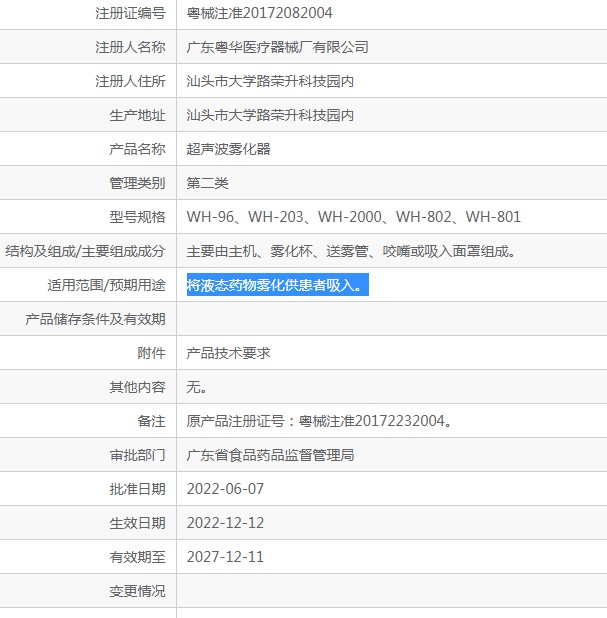
Task: Click the label 变更情况
Action: pos(137,591)
